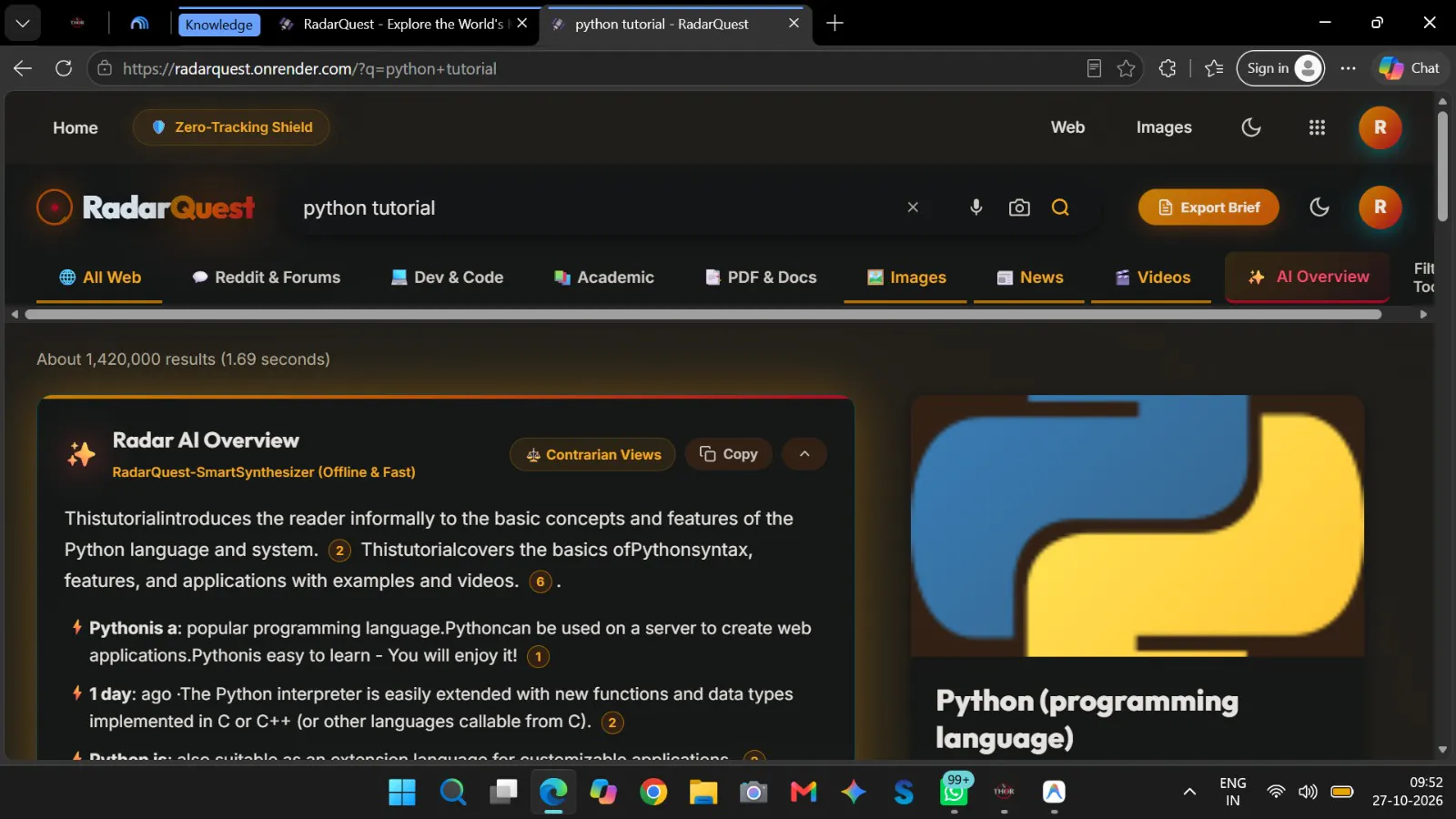Toggle theme with the moon icon beside Export Brief
This screenshot has width=1456, height=819.
[1319, 207]
